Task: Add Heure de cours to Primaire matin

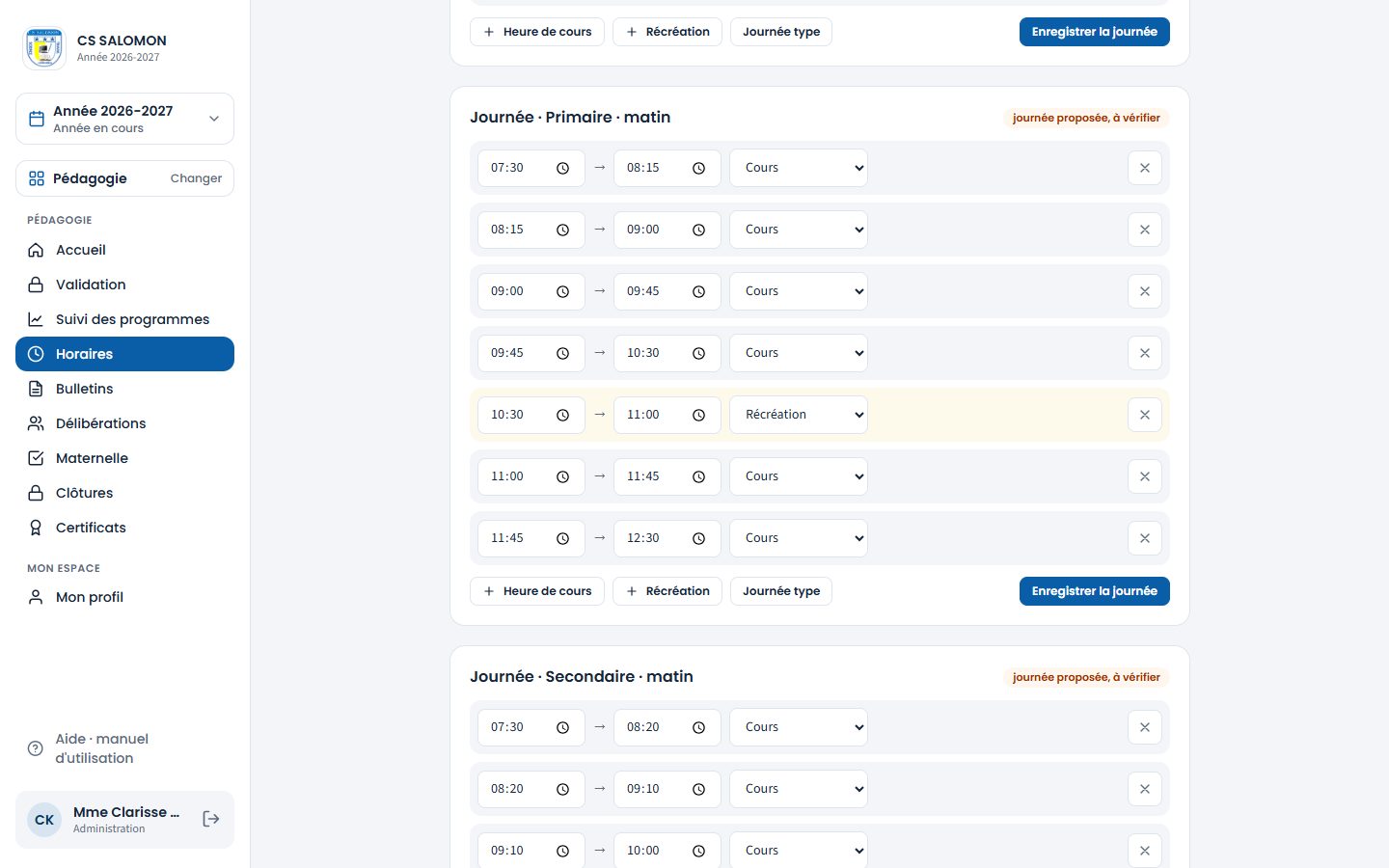Action: (537, 591)
